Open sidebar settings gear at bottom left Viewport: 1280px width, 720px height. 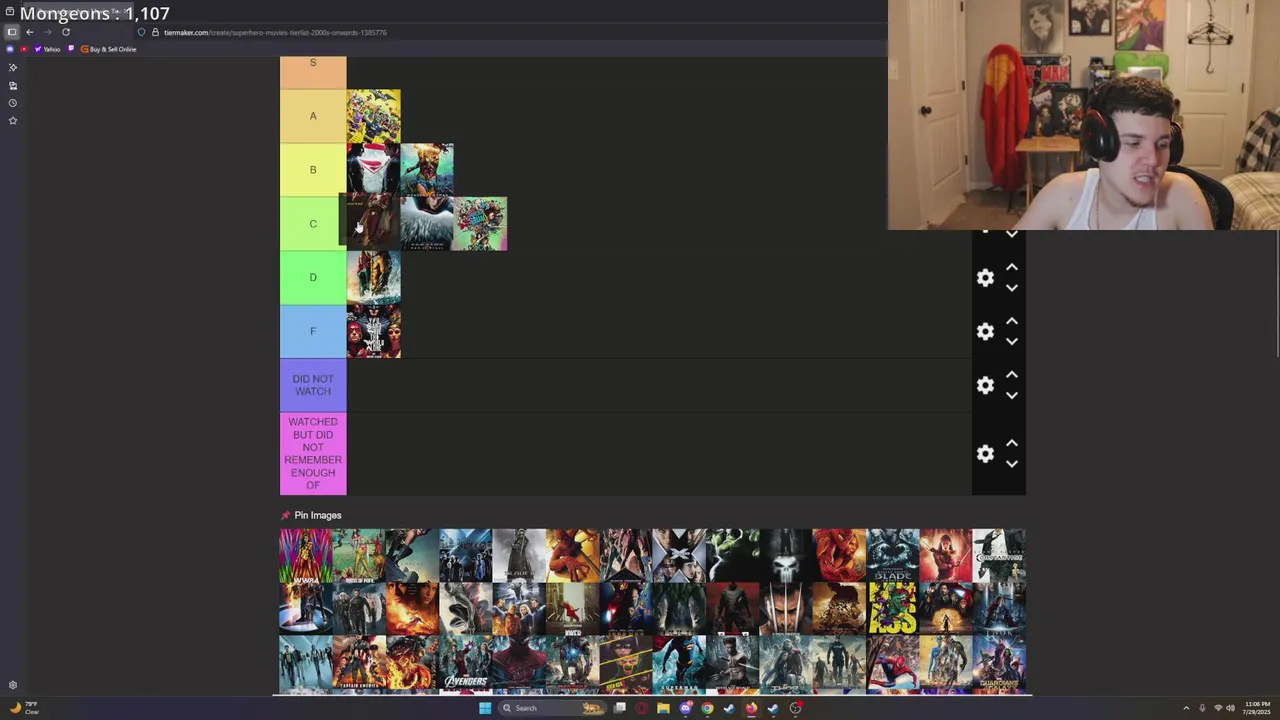pyautogui.click(x=13, y=685)
